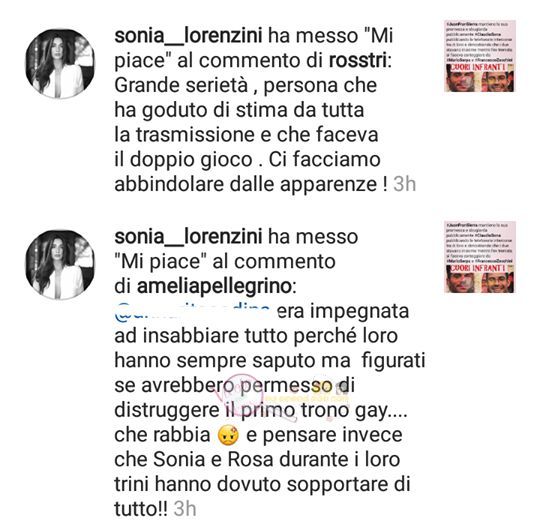540x523 pixels.
Task: Open sonia__lorenzini username in lower notification
Action: coord(188,236)
